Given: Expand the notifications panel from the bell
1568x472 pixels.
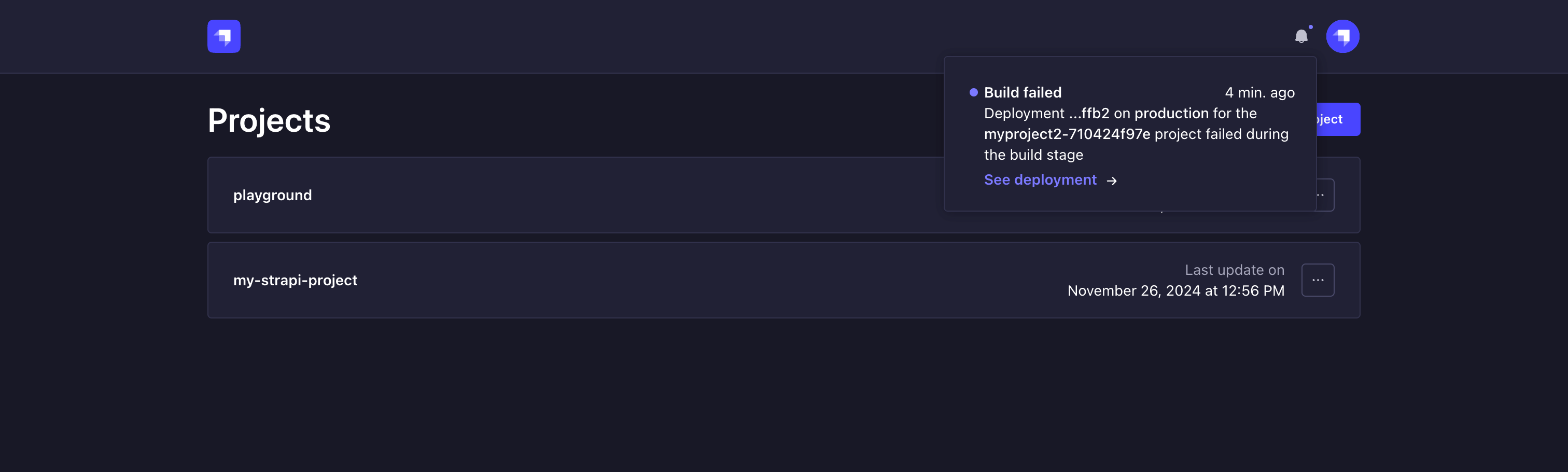Looking at the screenshot, I should click(1302, 36).
